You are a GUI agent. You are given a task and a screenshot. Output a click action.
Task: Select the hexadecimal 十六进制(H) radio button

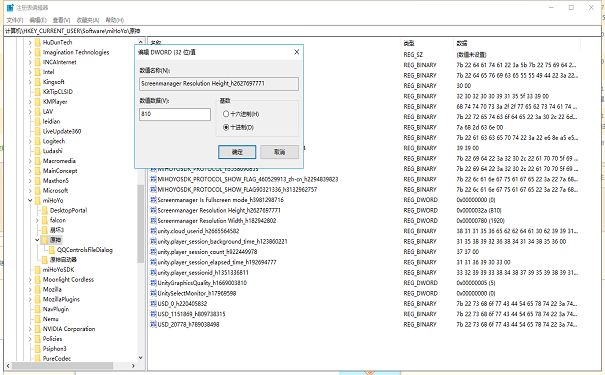coord(226,114)
